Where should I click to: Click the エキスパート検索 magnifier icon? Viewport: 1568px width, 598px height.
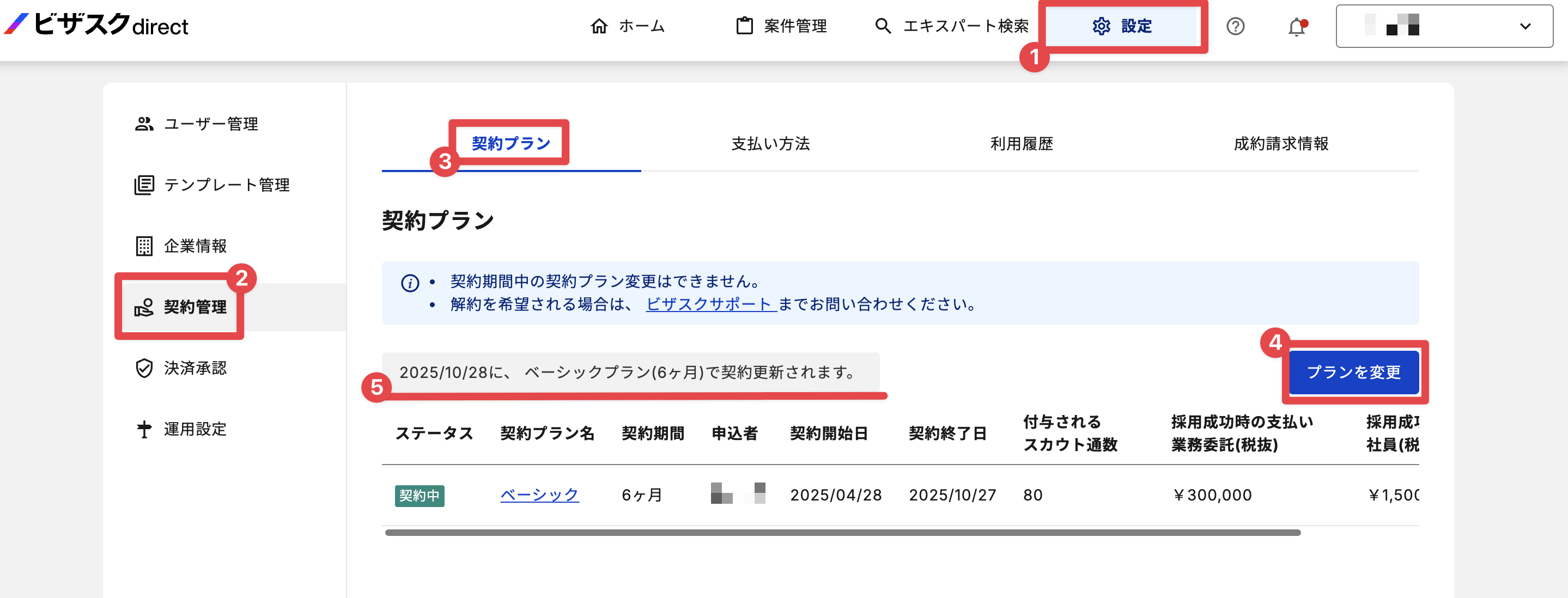tap(883, 26)
